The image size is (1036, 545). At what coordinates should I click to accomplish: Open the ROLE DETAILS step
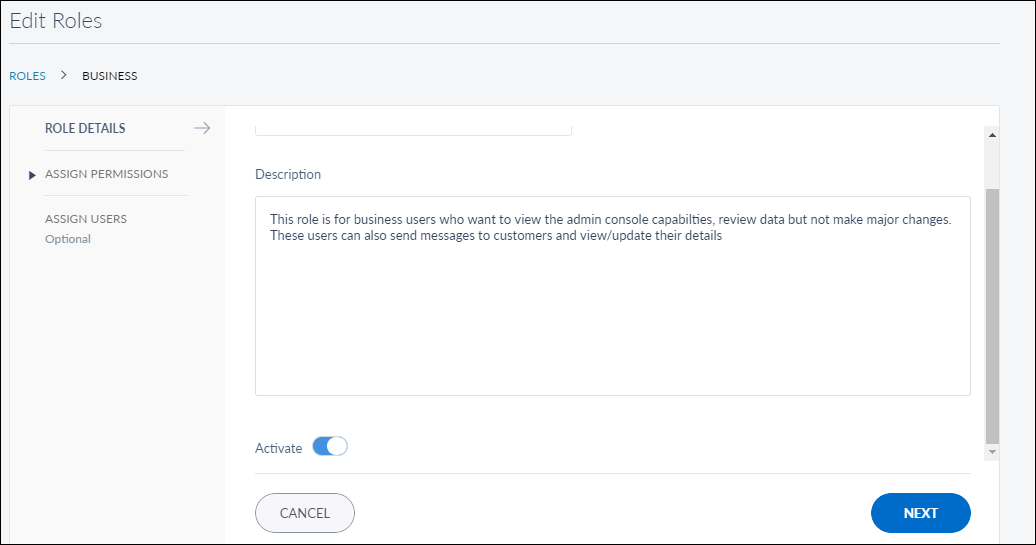[85, 128]
